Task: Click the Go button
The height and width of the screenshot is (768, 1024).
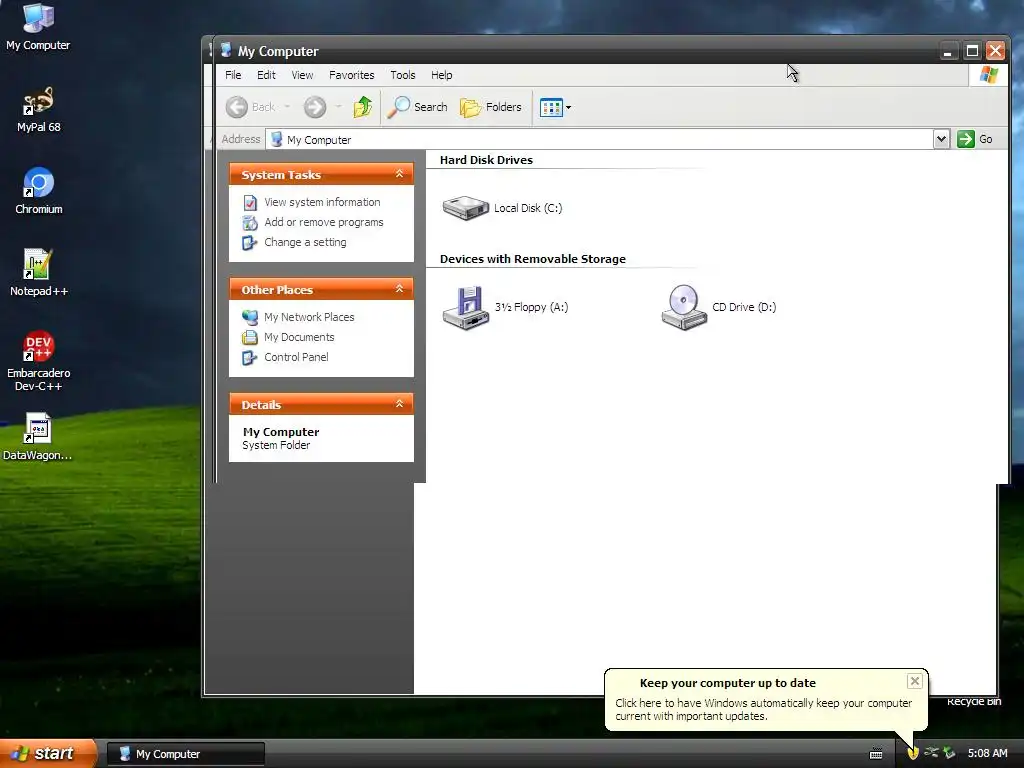Action: [975, 139]
